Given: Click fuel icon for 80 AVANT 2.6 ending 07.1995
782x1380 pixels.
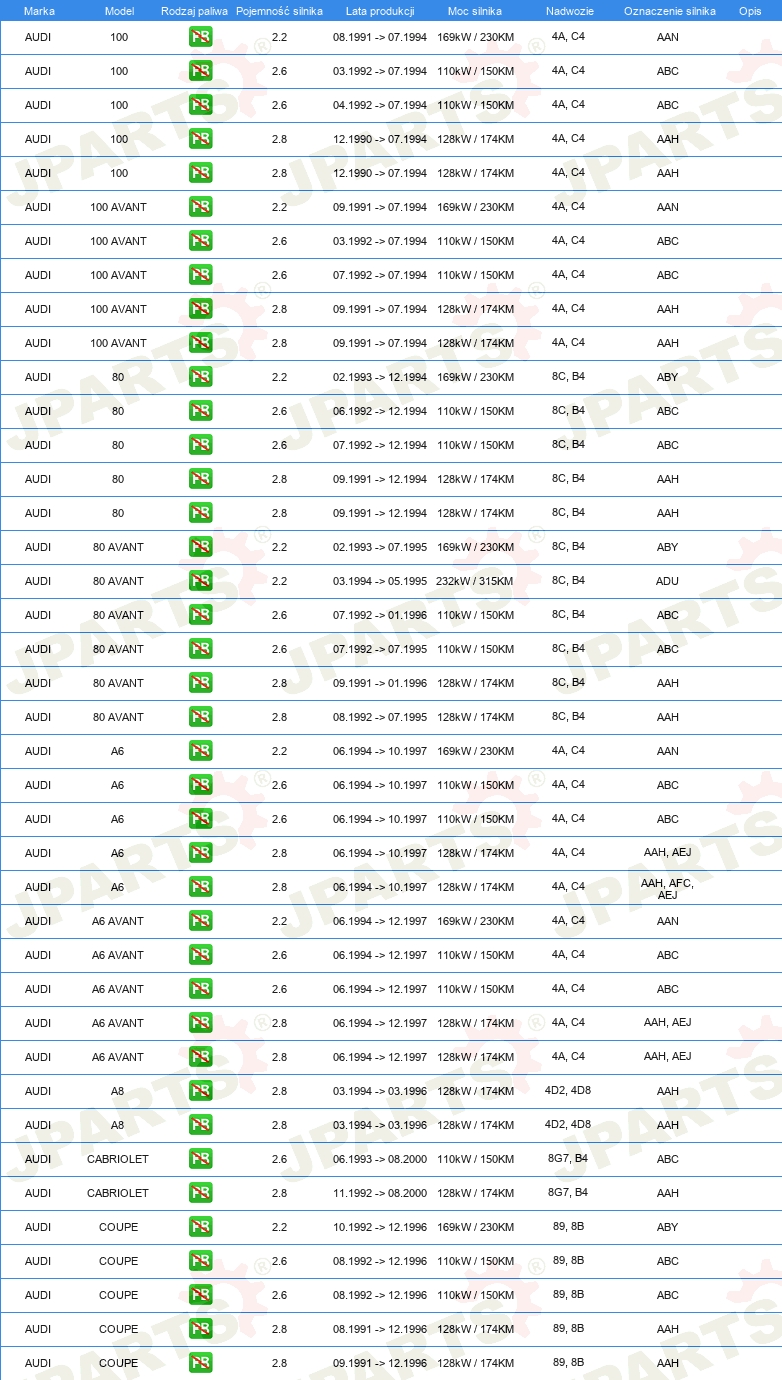Looking at the screenshot, I should click(200, 650).
